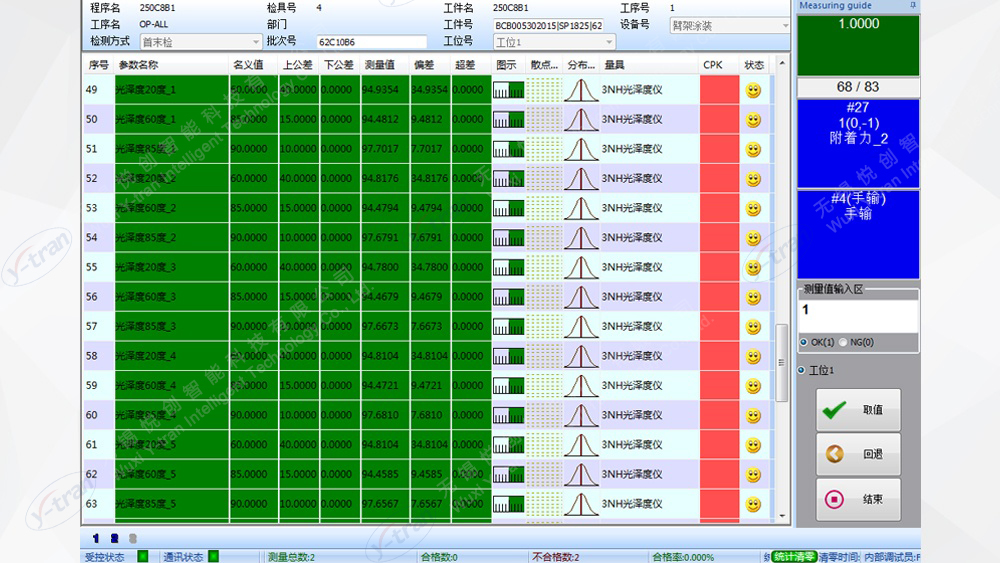
Task: Click the 批次号 input field
Action: [x=370, y=42]
